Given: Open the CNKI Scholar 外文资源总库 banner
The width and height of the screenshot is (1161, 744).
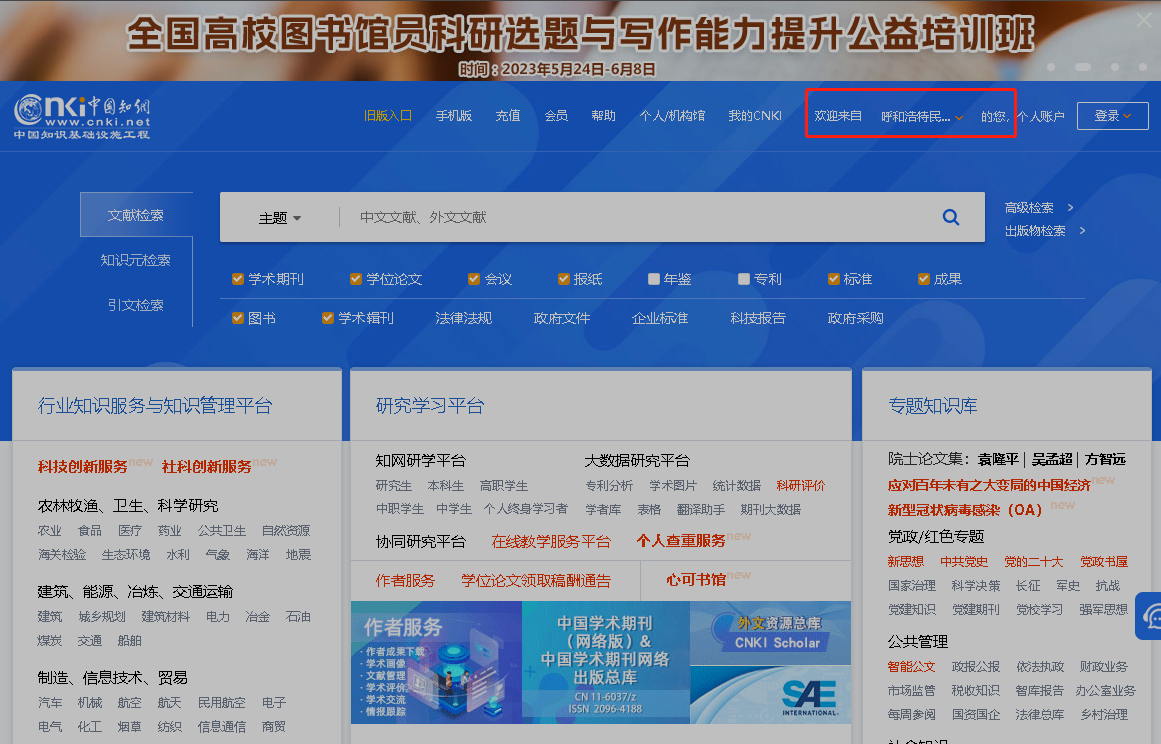Looking at the screenshot, I should (x=770, y=632).
